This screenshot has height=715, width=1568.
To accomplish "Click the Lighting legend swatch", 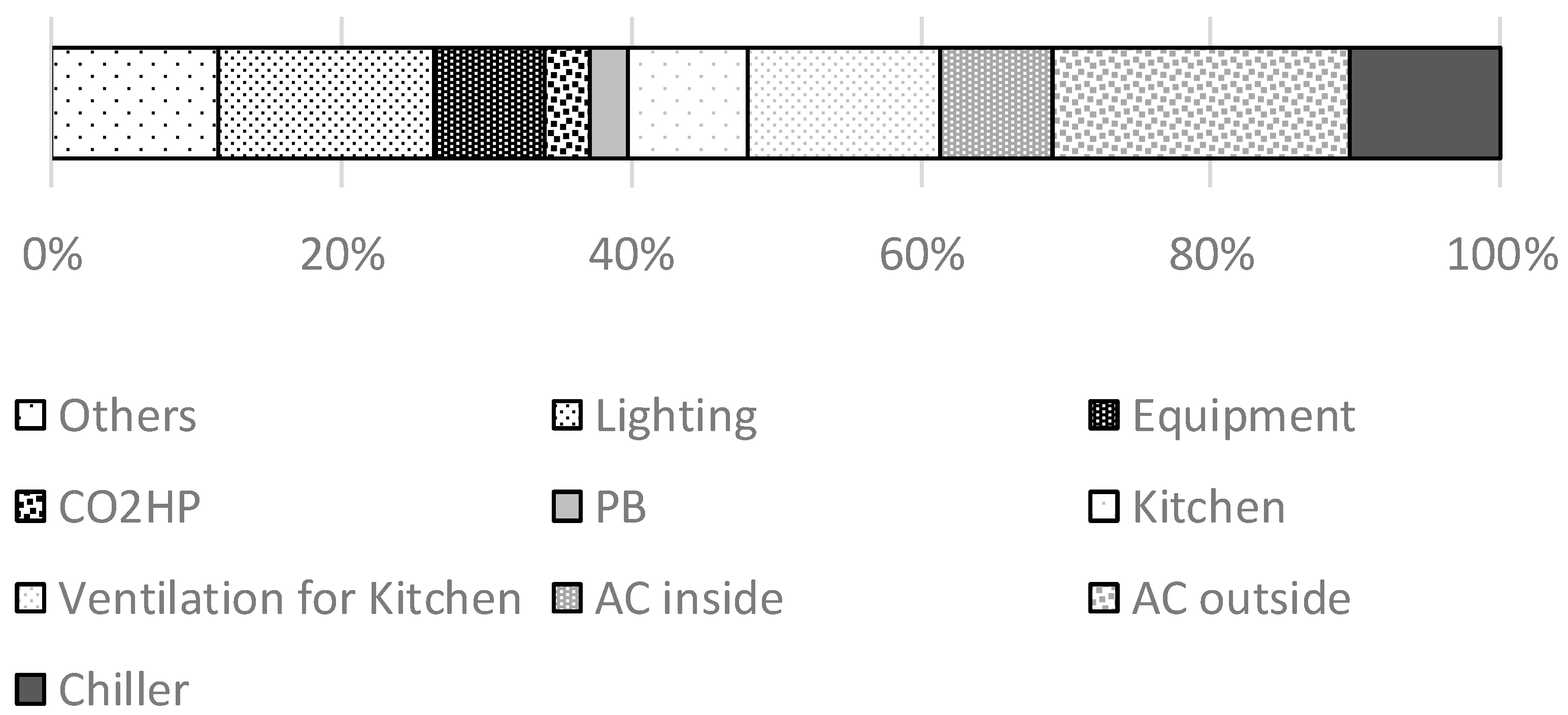I will pos(566,416).
